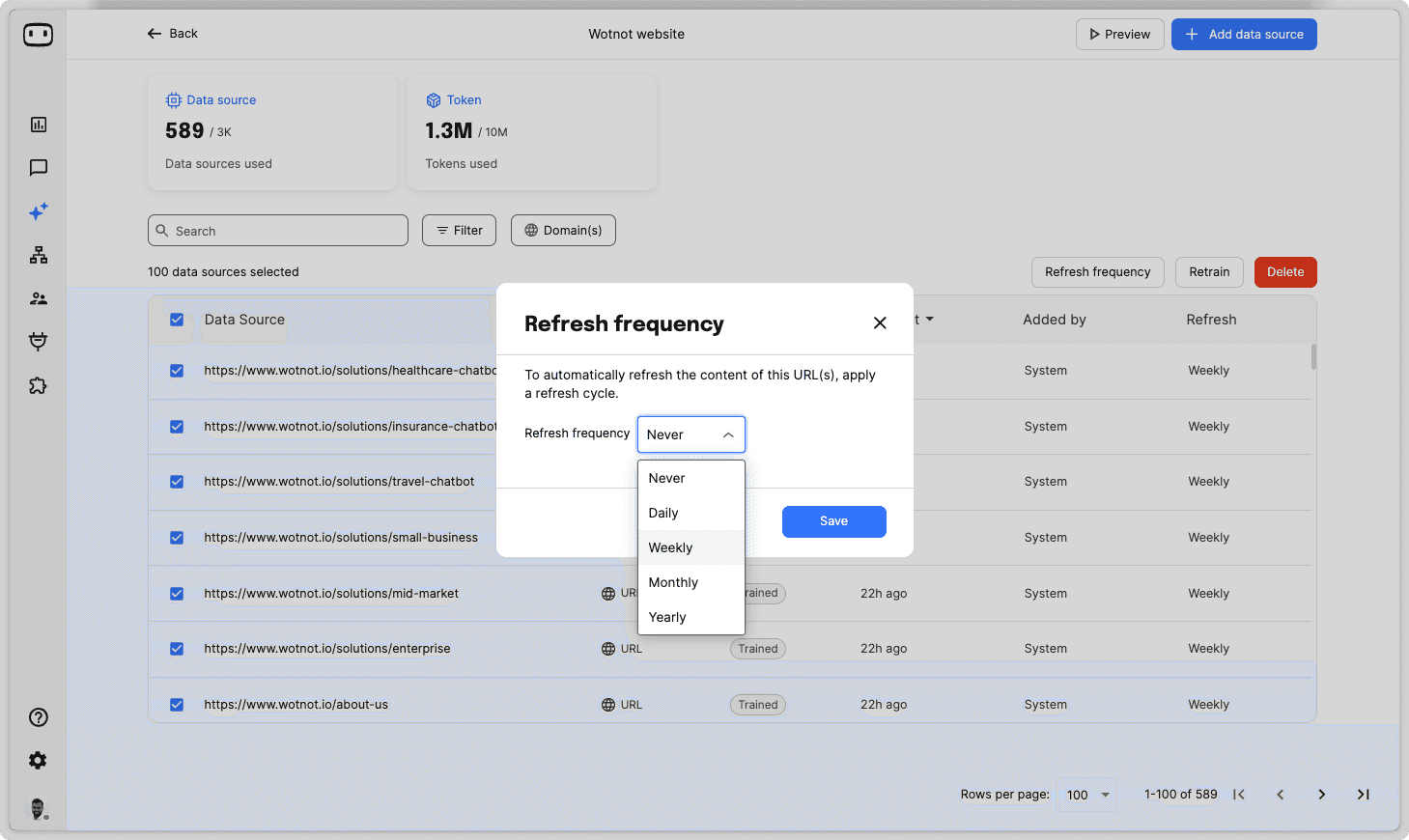
Task: Open the wotnot.io/about-us URL
Action: pyautogui.click(x=296, y=705)
